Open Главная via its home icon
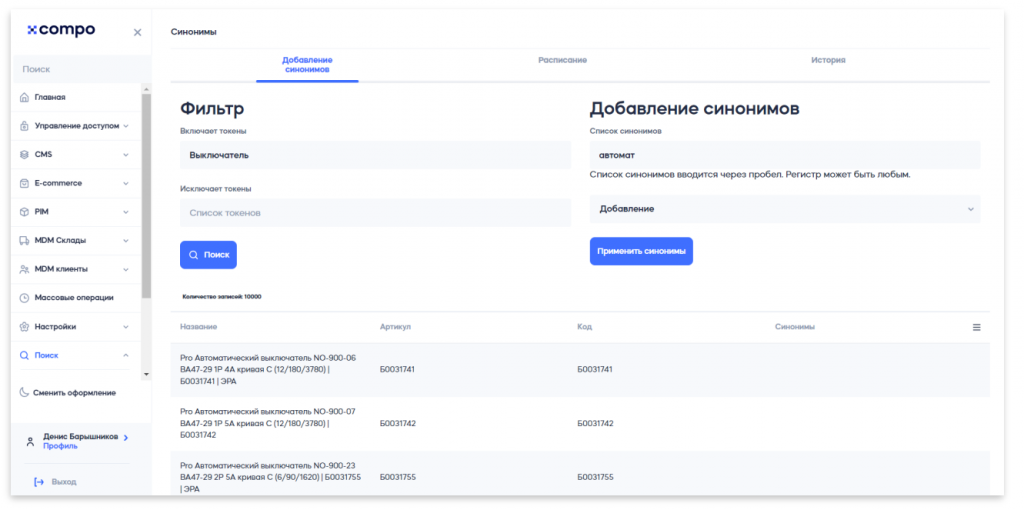Screen dimensions: 1024x510 coord(25,98)
